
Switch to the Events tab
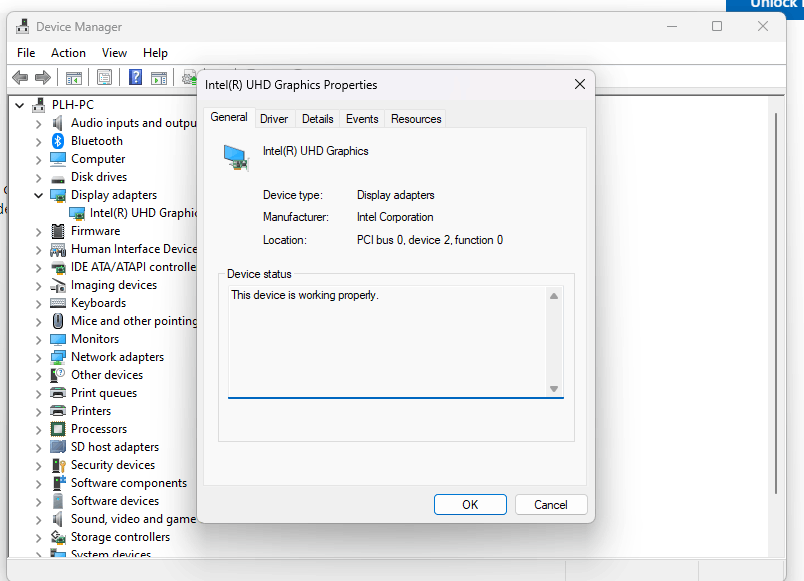coord(362,119)
